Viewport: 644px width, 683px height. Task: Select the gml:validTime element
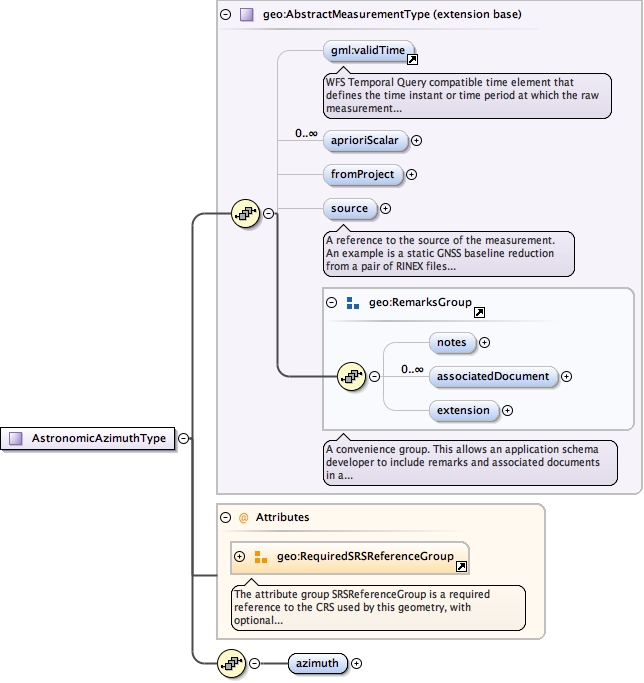369,51
